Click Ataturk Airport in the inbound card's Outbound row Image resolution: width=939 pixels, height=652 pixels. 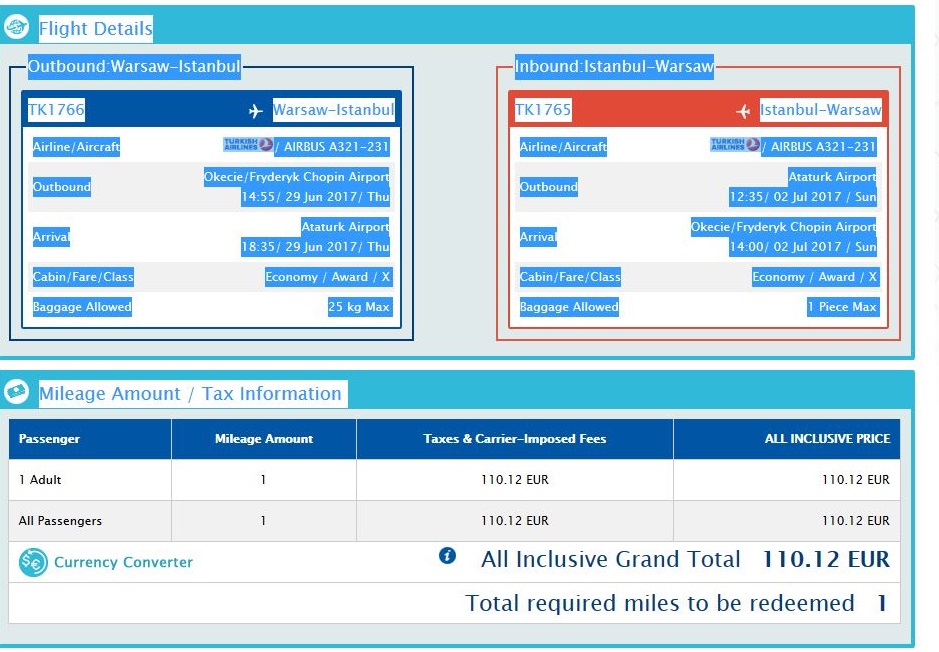point(832,177)
